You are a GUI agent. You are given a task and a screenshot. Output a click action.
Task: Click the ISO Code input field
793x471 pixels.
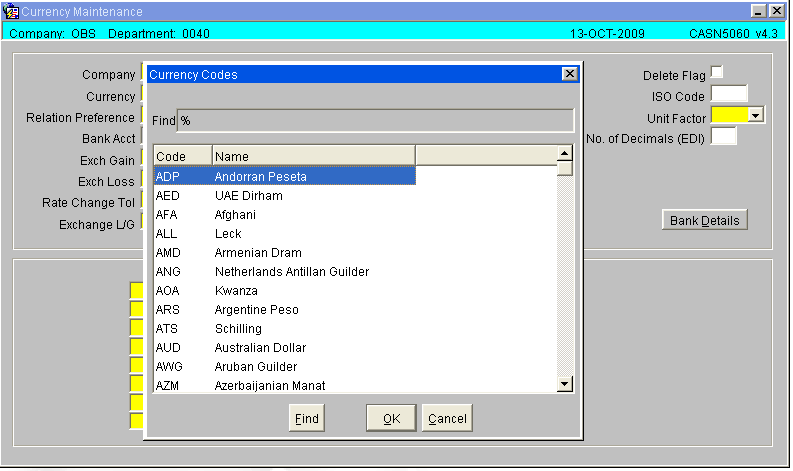click(729, 95)
